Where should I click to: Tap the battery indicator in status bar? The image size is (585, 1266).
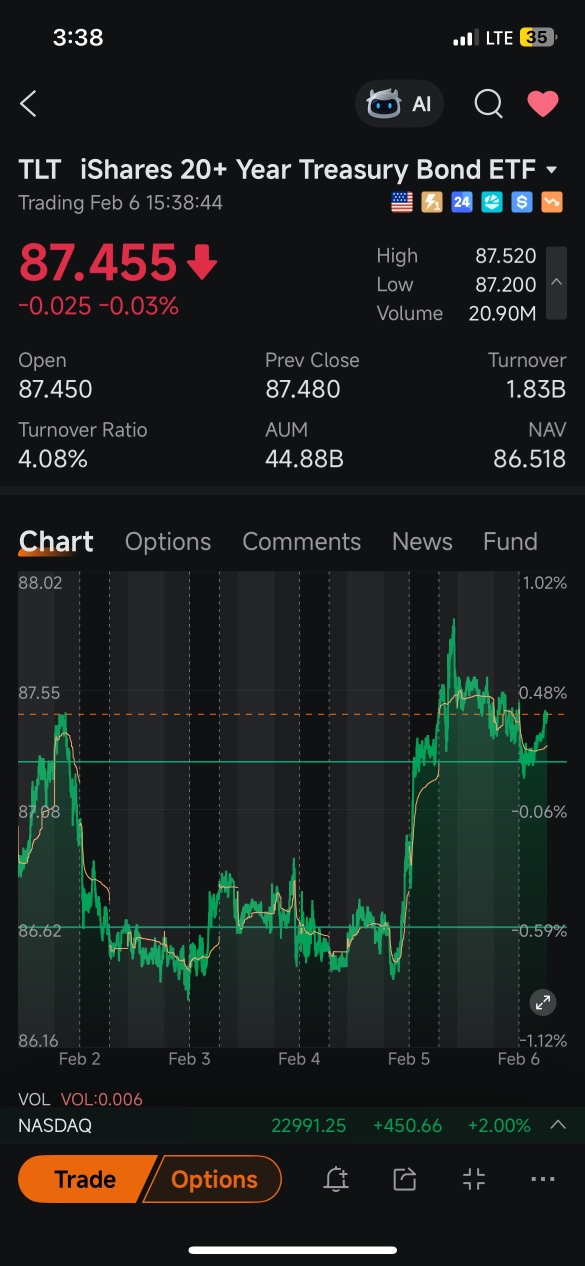pyautogui.click(x=537, y=38)
